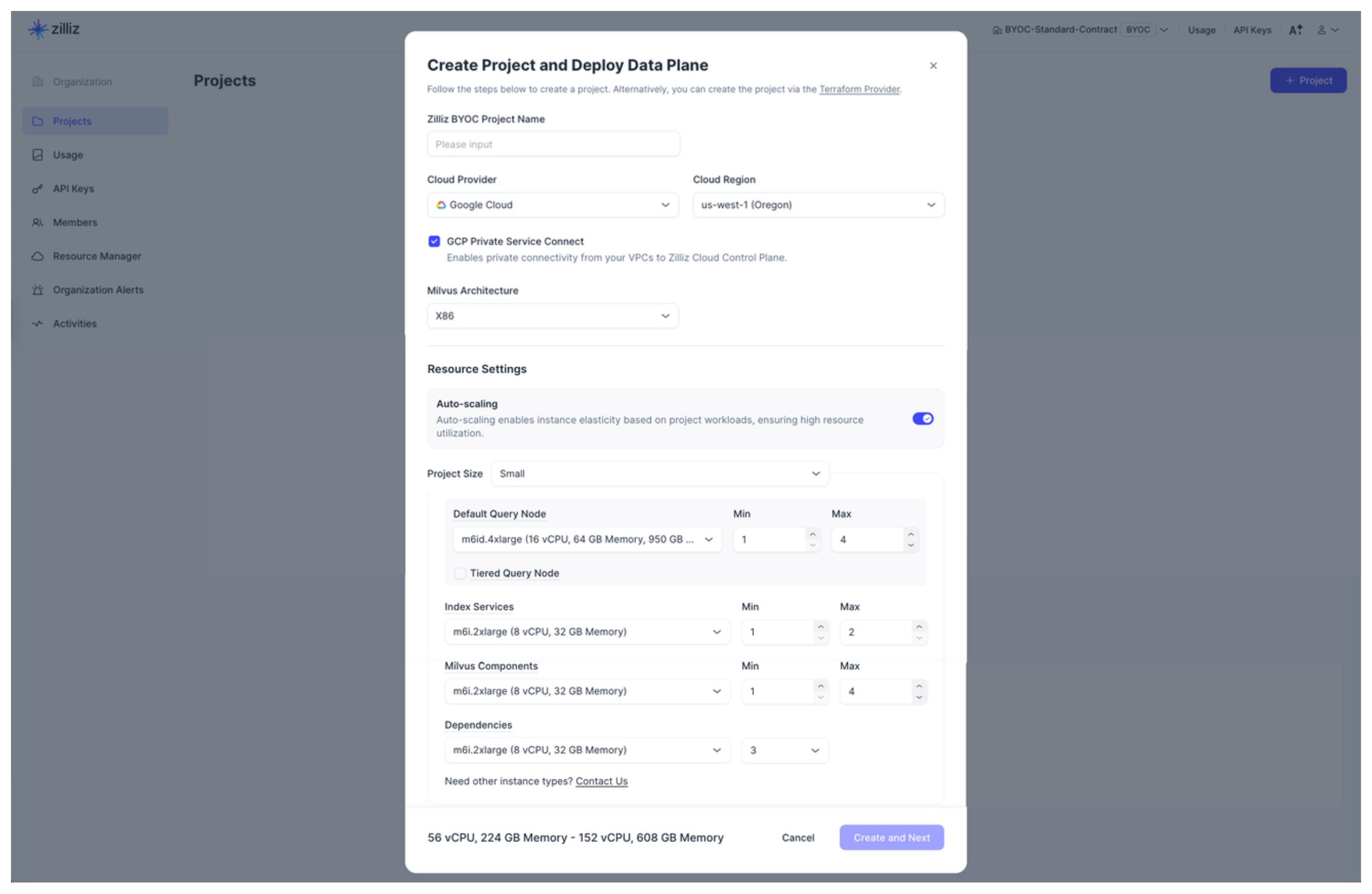The image size is (1372, 894).
Task: Open Usage in the top navigation
Action: pos(1202,30)
